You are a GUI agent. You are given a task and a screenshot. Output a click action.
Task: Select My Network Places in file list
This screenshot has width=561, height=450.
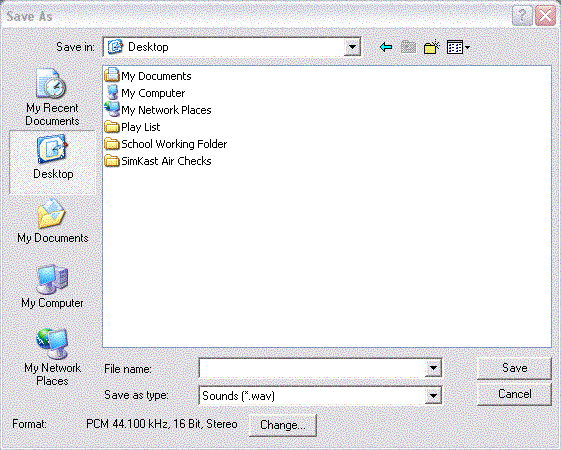[158, 110]
